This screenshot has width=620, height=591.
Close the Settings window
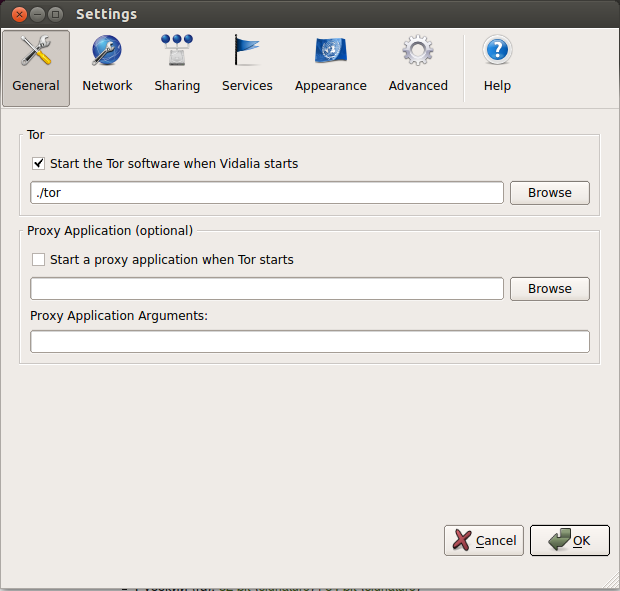[19, 15]
